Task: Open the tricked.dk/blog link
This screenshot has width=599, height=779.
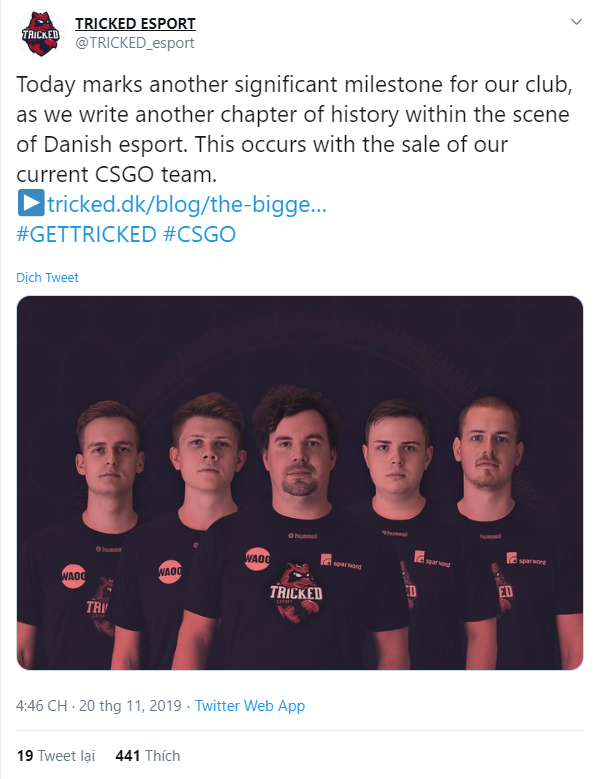Action: pos(187,204)
